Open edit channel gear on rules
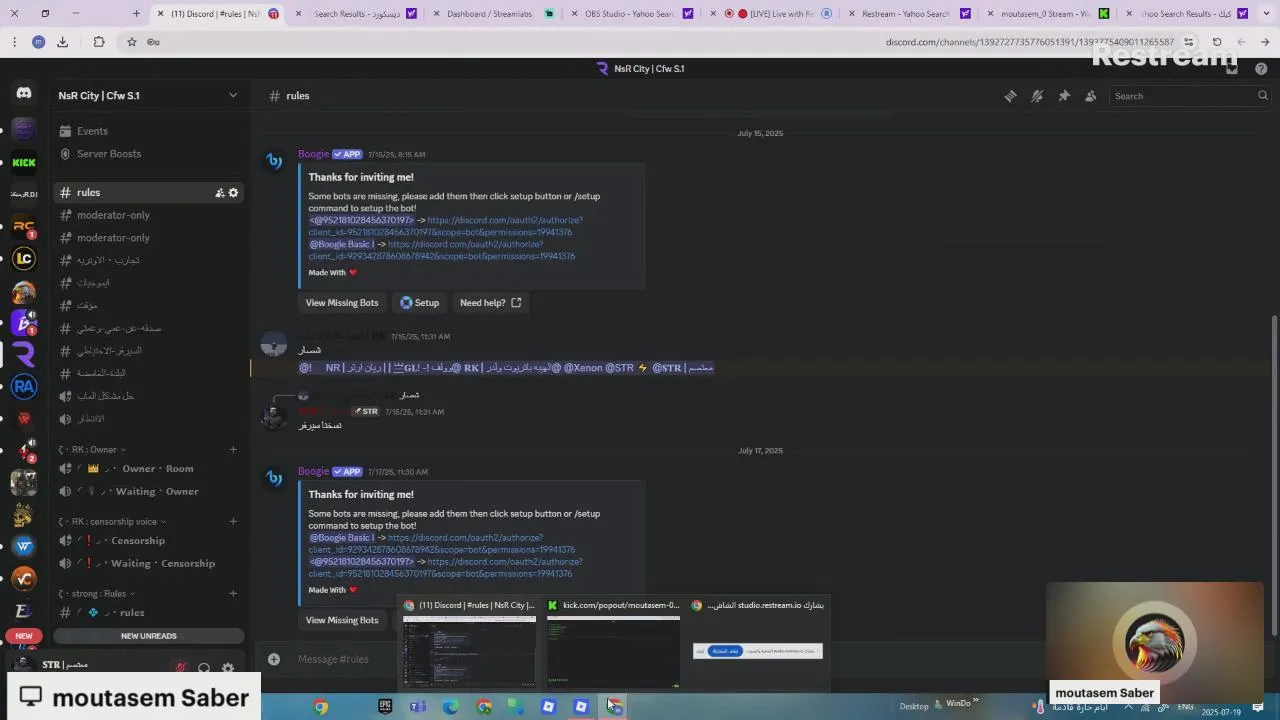Image resolution: width=1280 pixels, height=720 pixels. click(234, 193)
